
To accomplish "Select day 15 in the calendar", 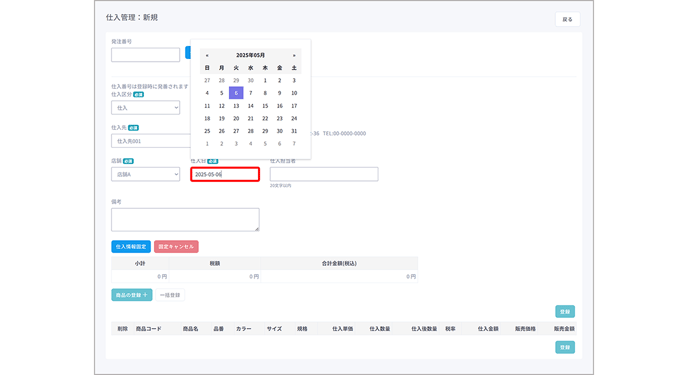I will tap(265, 106).
